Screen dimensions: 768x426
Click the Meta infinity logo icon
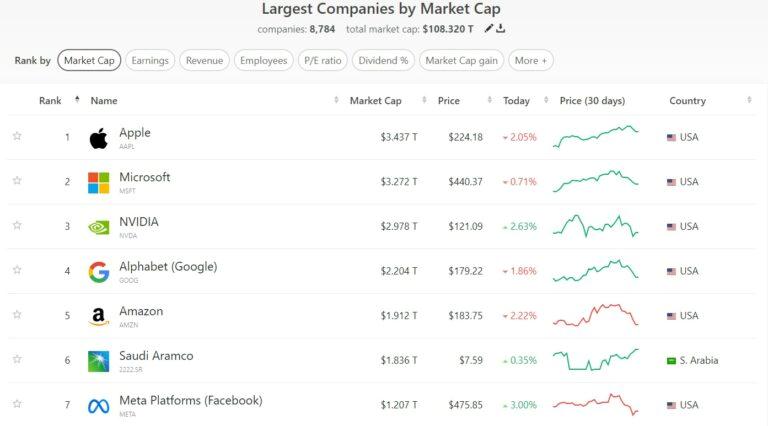click(x=98, y=406)
